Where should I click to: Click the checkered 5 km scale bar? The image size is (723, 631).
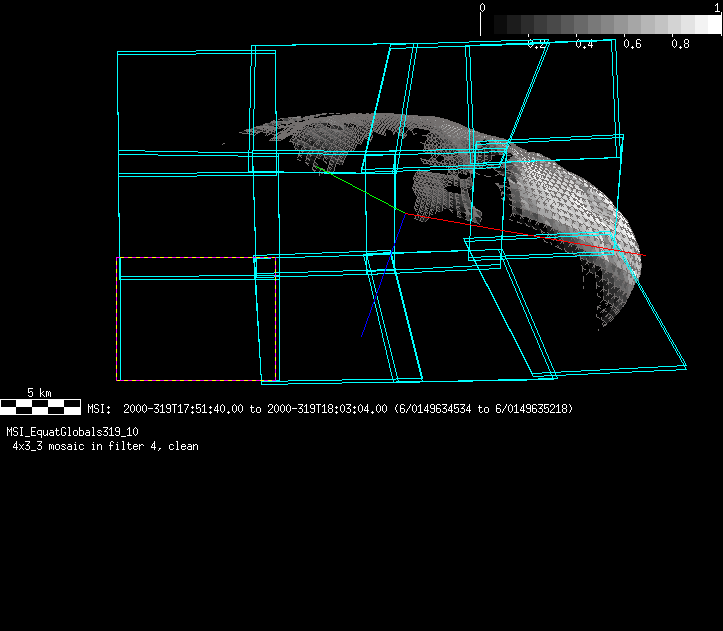click(x=40, y=406)
